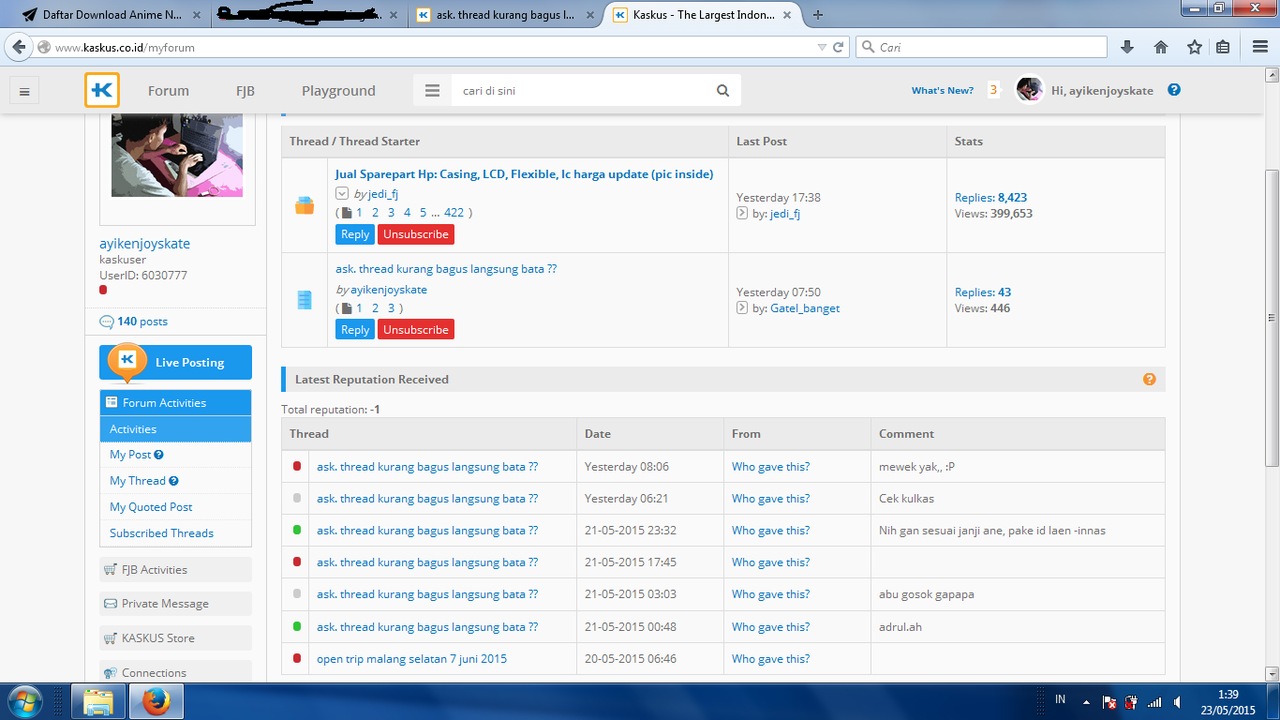
Task: Expand Connections section
Action: click(175, 673)
